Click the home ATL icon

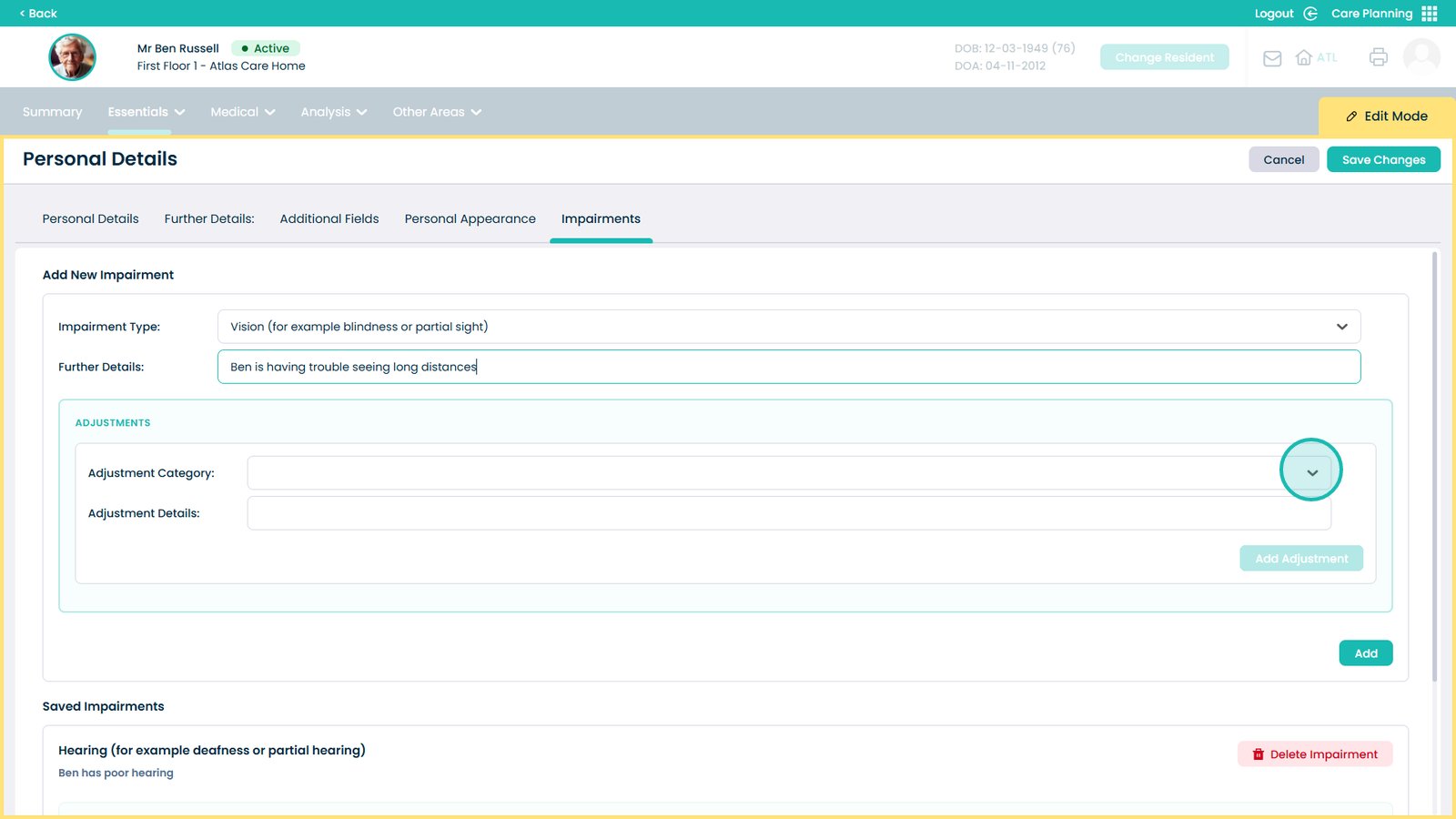tap(1304, 57)
